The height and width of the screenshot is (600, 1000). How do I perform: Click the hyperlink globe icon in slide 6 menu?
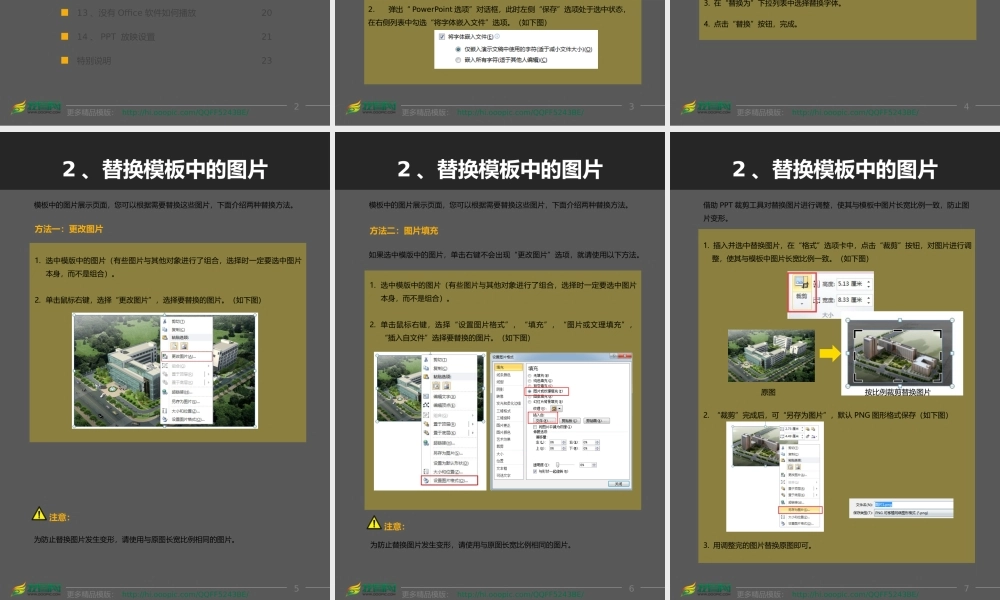coord(426,443)
